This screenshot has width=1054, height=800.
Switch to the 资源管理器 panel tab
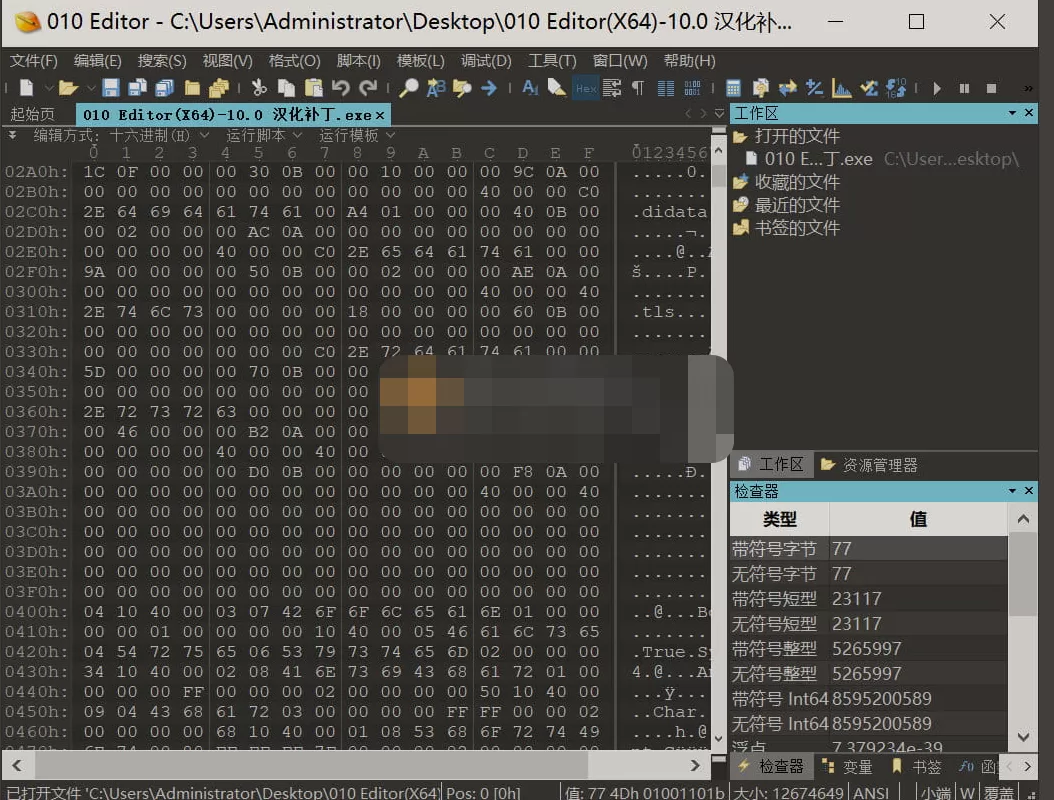870,465
